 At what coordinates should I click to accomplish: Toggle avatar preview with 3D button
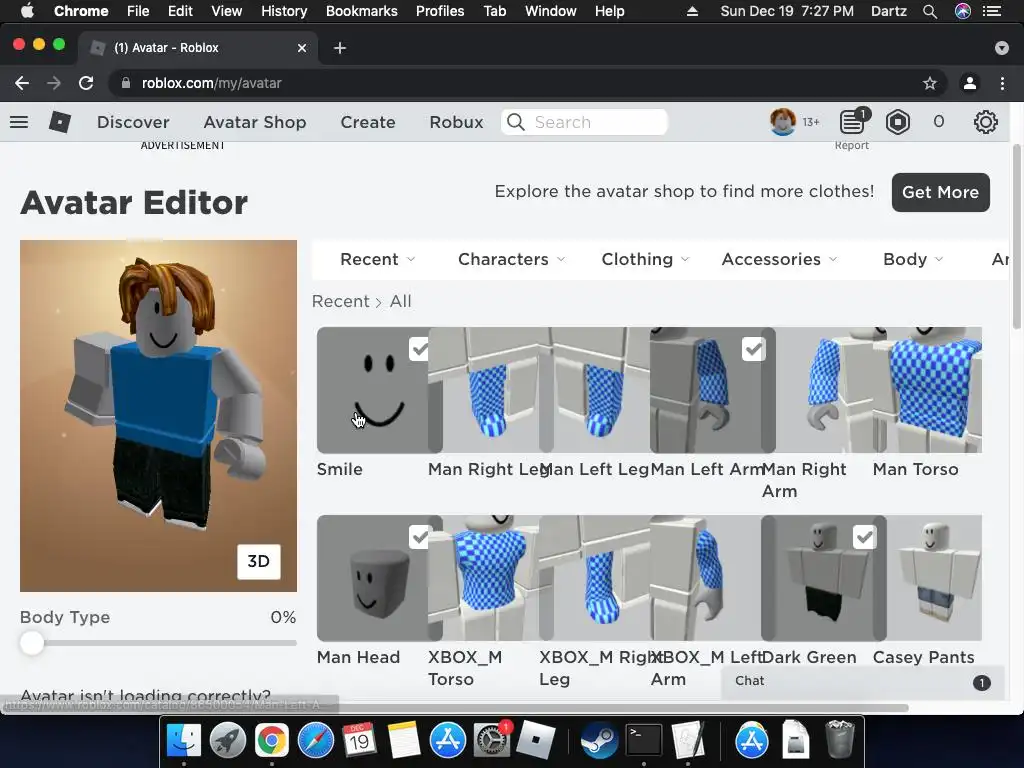(x=259, y=562)
